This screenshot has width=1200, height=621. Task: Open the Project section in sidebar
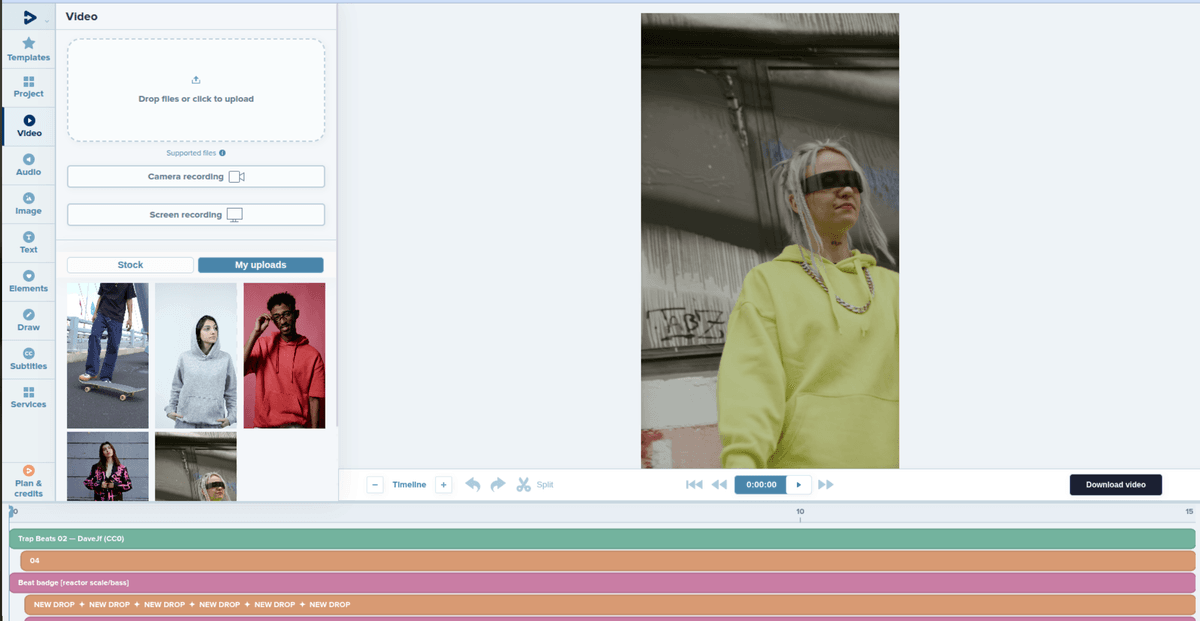pos(28,87)
